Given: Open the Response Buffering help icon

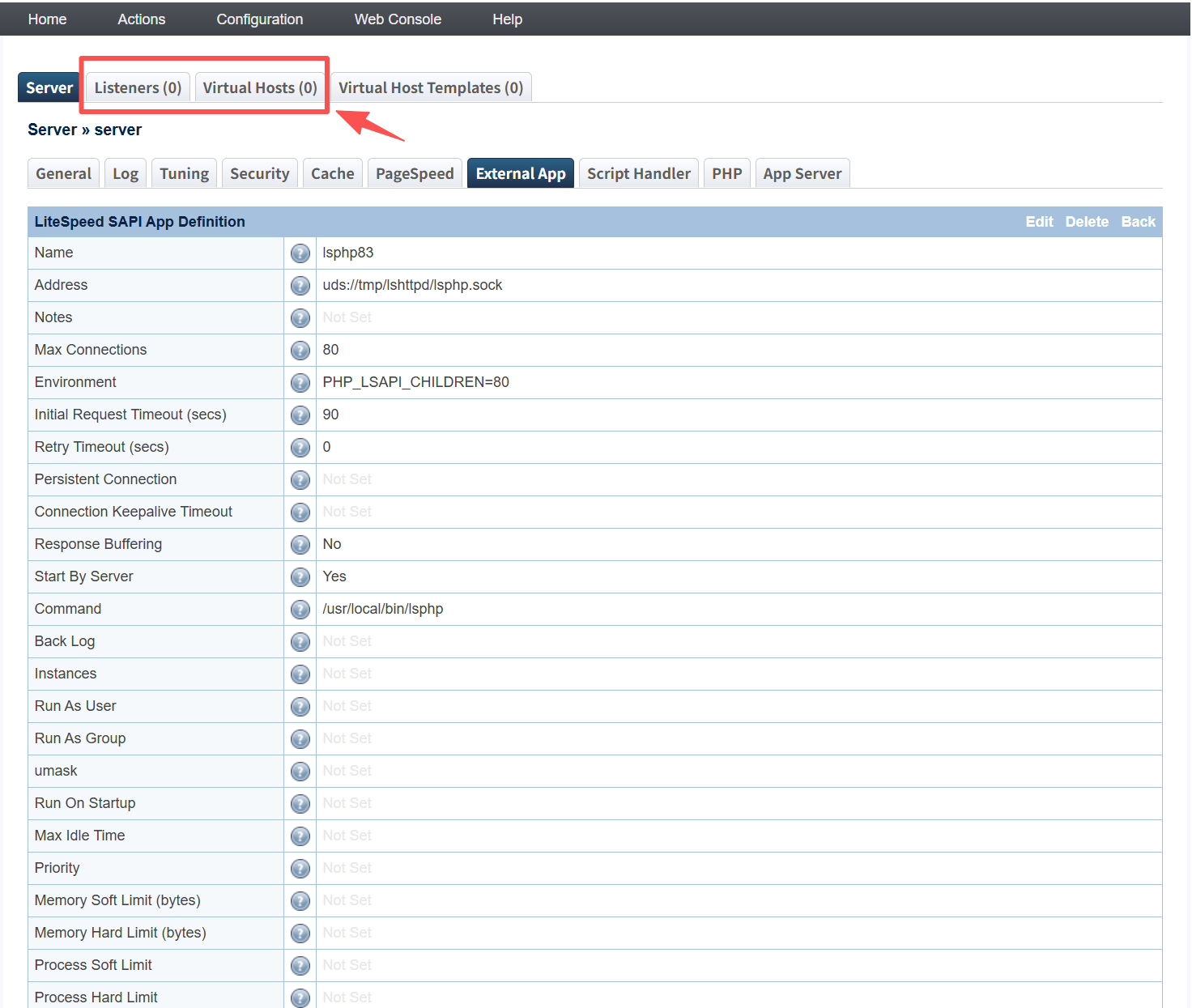Looking at the screenshot, I should point(300,545).
